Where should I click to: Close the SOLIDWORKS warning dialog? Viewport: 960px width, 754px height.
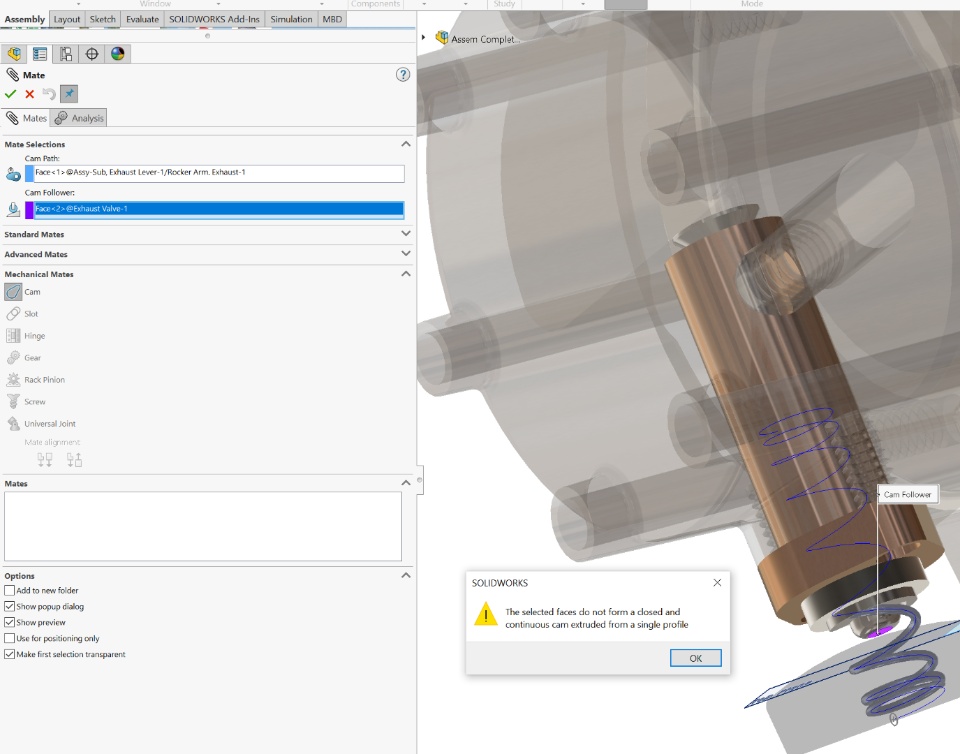pyautogui.click(x=717, y=583)
